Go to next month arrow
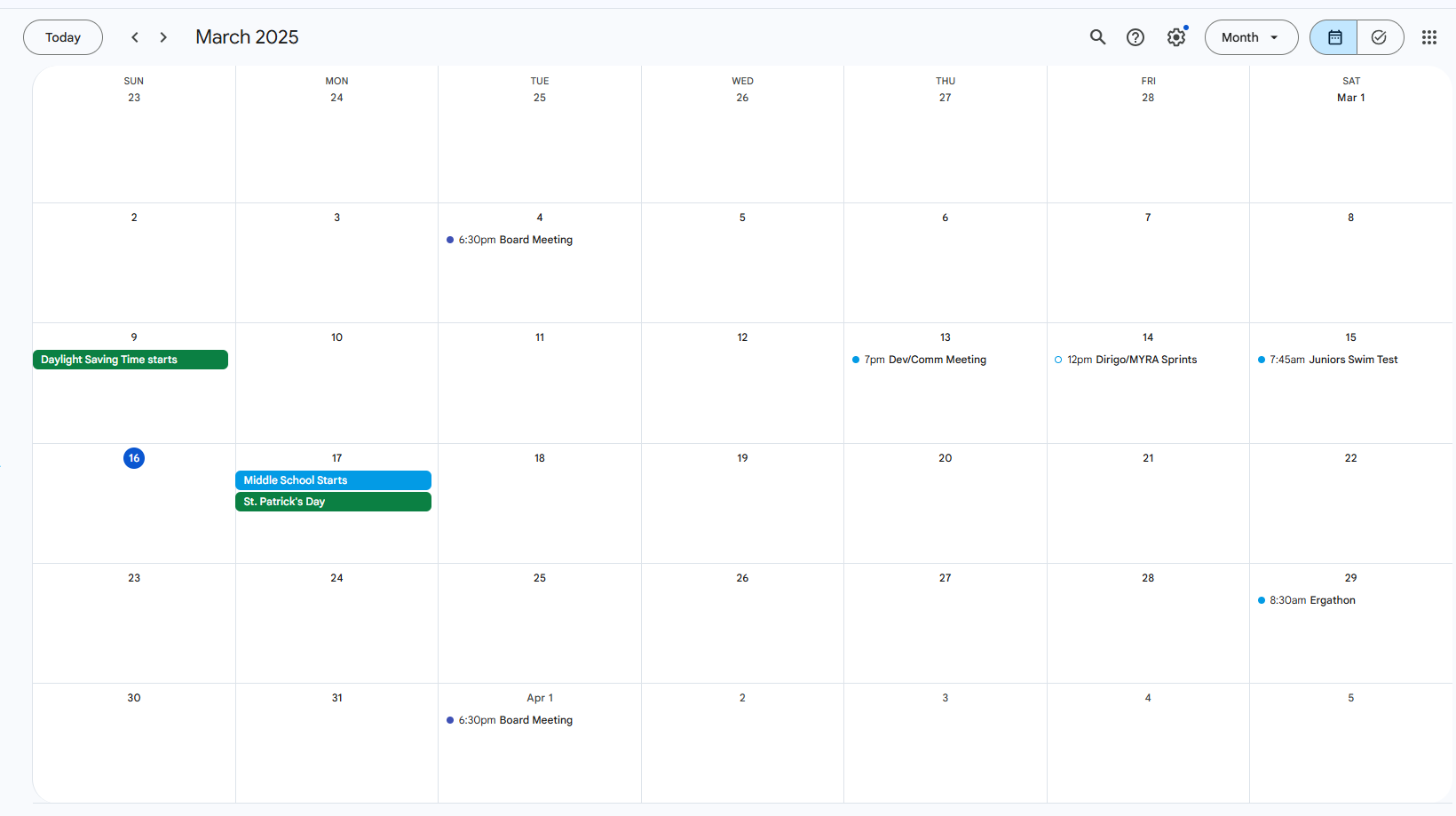This screenshot has height=816, width=1456. click(x=163, y=37)
